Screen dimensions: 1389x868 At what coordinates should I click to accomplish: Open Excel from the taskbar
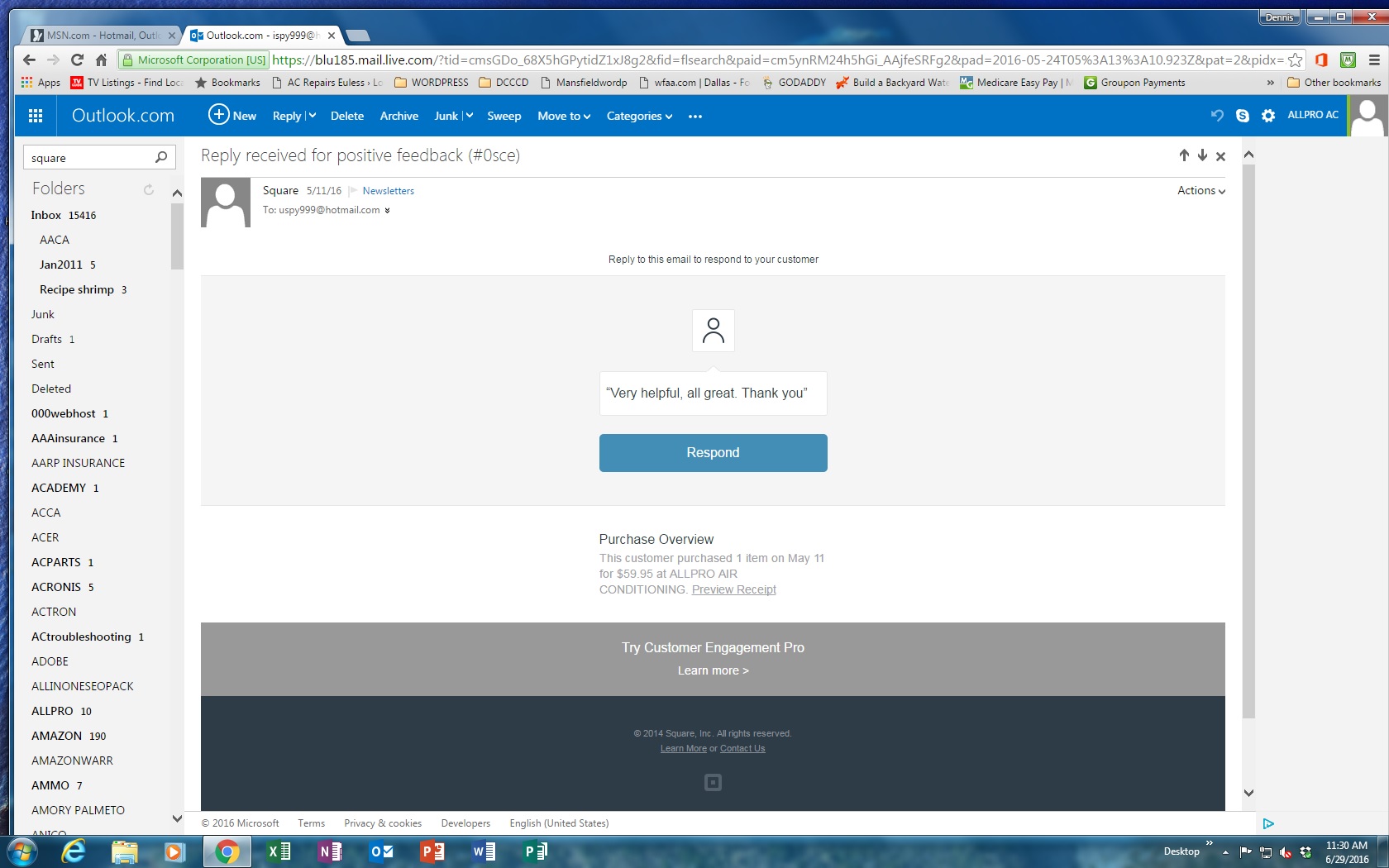click(279, 851)
